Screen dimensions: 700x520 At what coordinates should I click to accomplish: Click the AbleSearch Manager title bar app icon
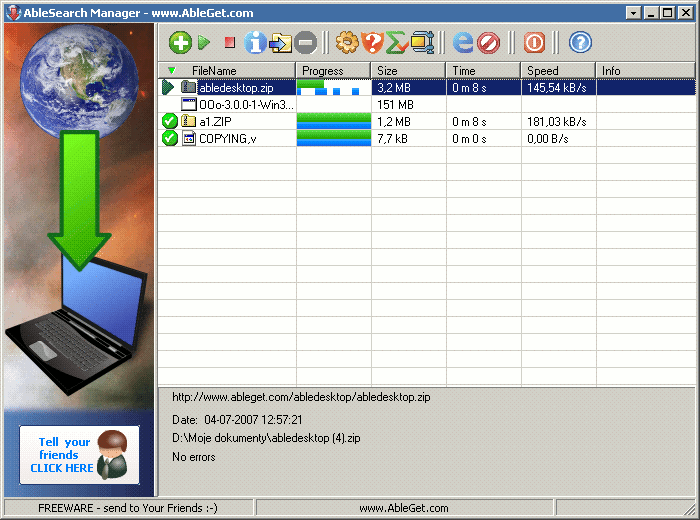coord(13,13)
